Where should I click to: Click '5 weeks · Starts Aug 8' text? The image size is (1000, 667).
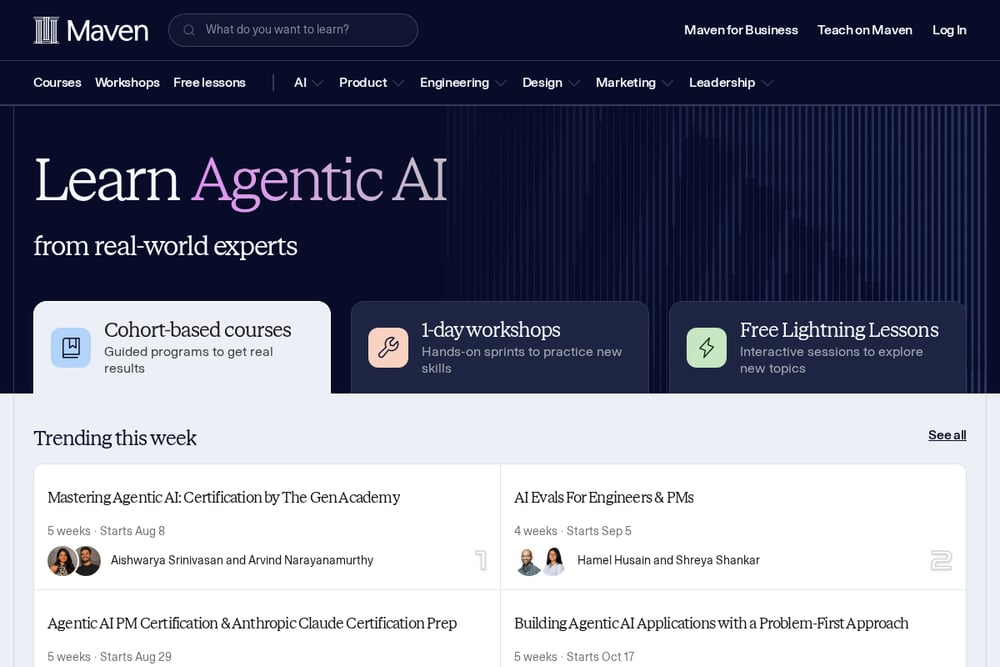coord(106,531)
